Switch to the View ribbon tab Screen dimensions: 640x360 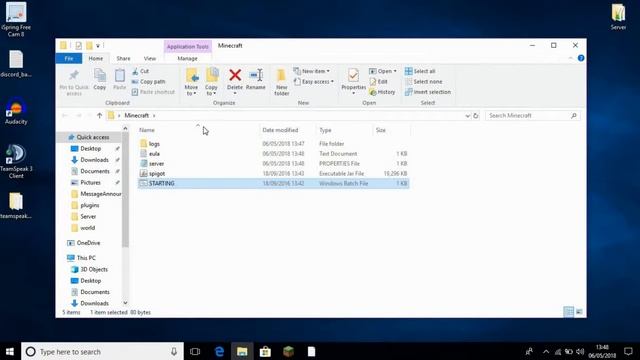150,58
